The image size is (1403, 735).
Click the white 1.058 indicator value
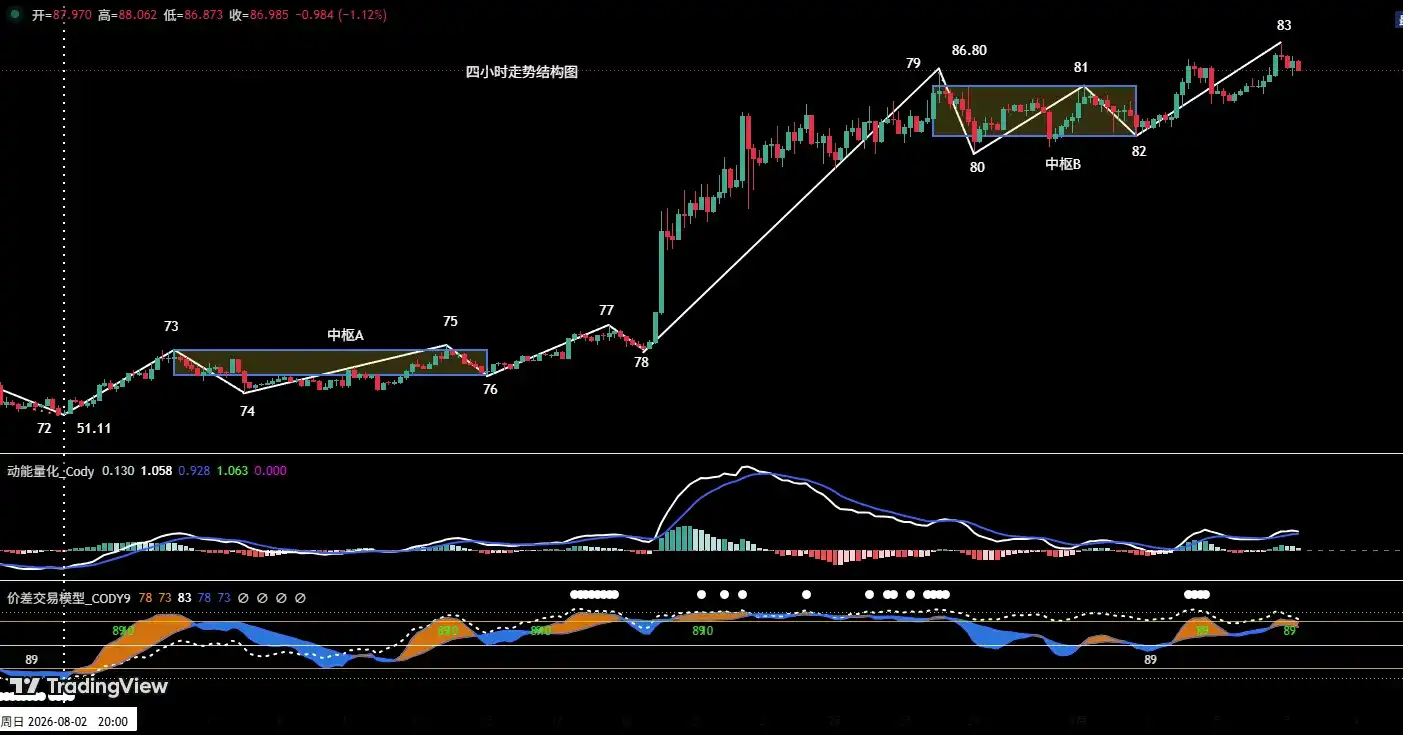point(157,471)
